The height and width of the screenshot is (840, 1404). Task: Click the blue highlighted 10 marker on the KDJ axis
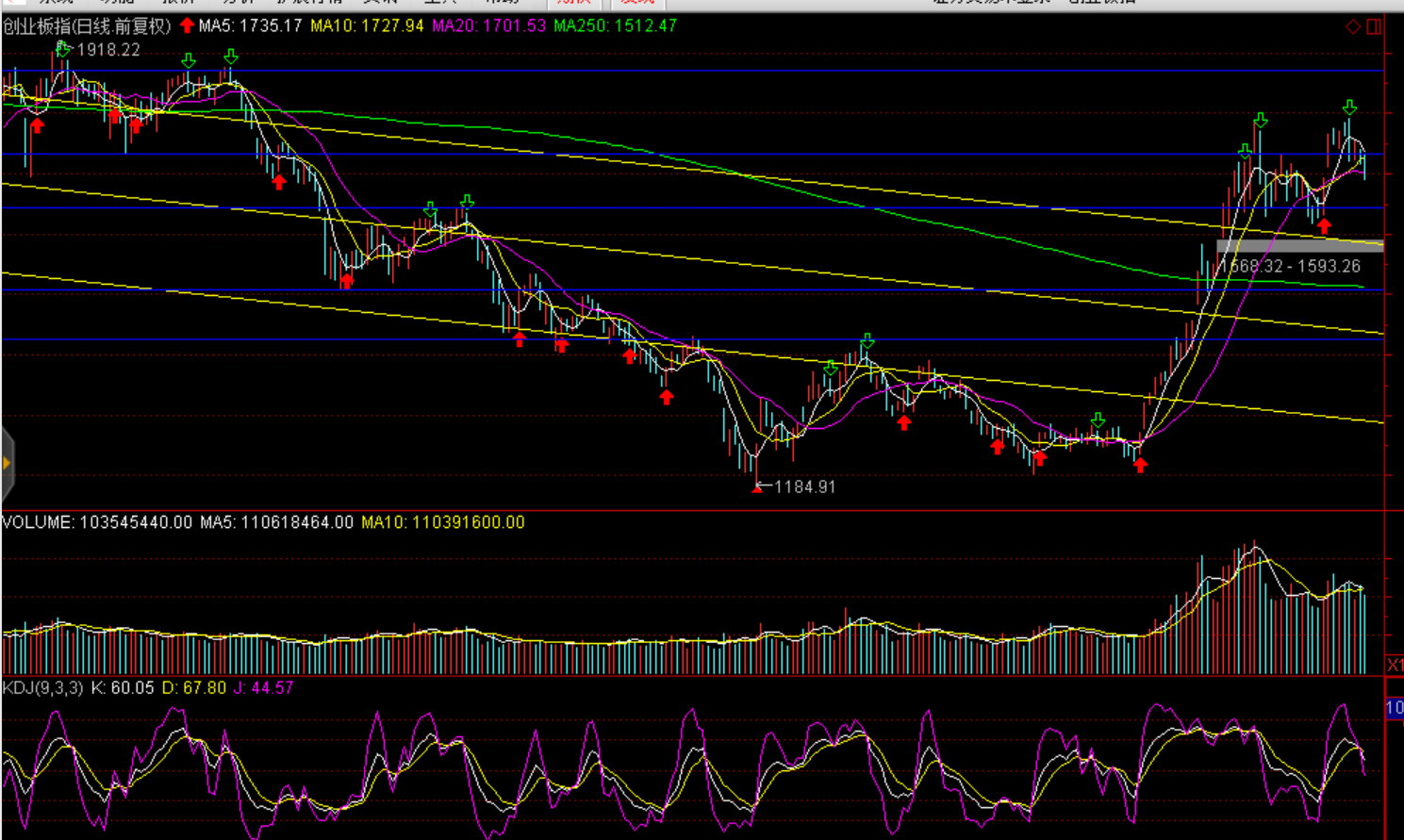1395,708
